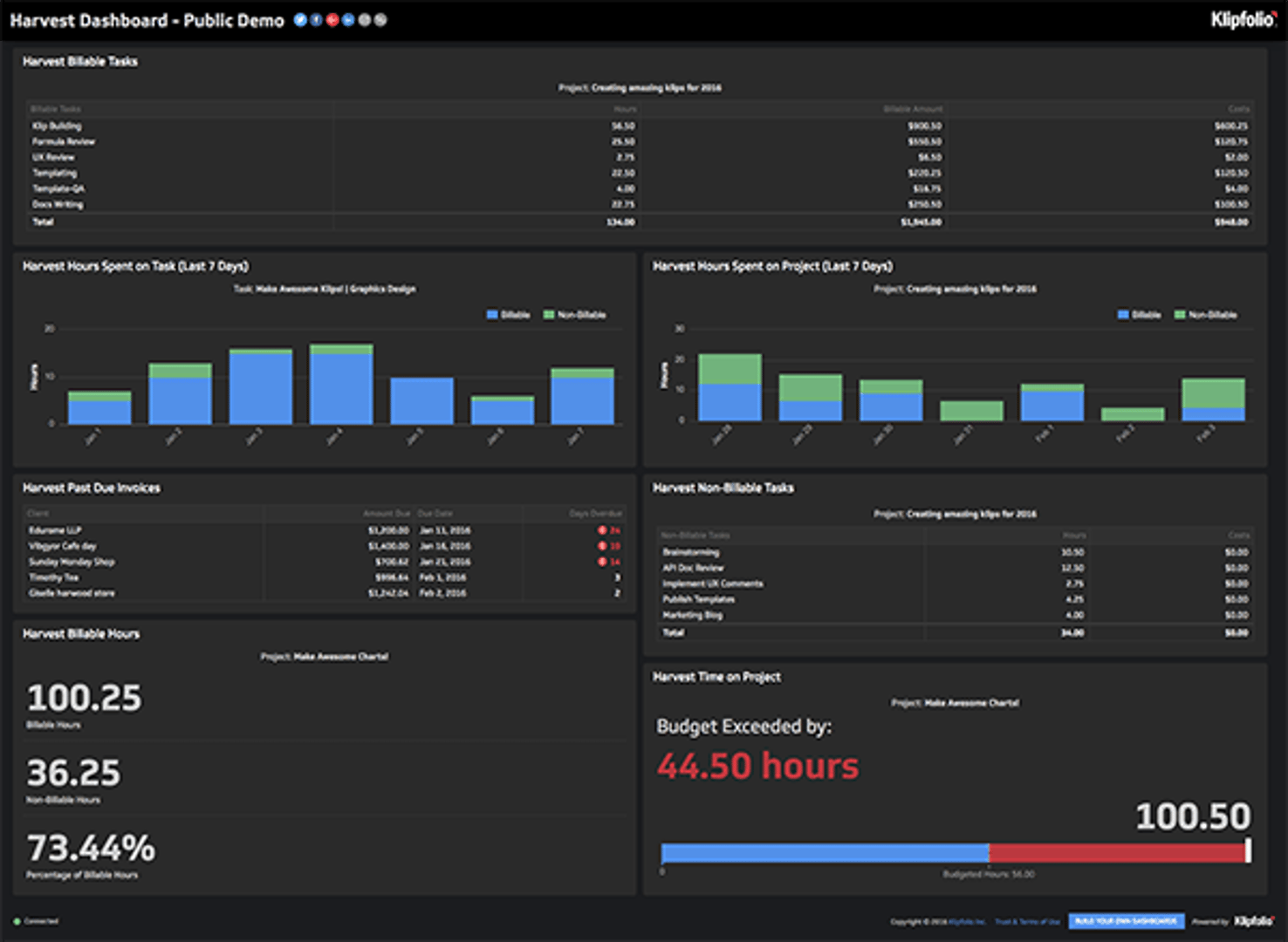The image size is (1288, 942).
Task: Toggle Non-Billable legend in Hours Spent on Task chart
Action: [x=575, y=315]
